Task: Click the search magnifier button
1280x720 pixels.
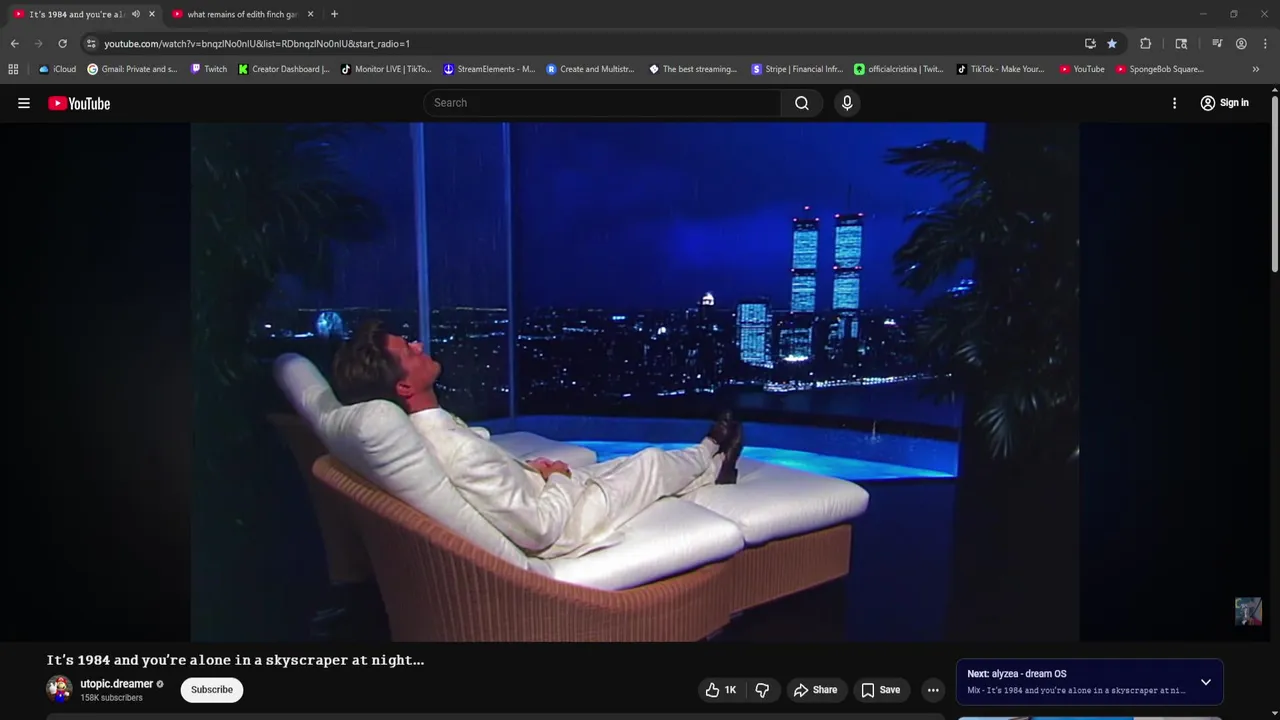Action: click(802, 103)
